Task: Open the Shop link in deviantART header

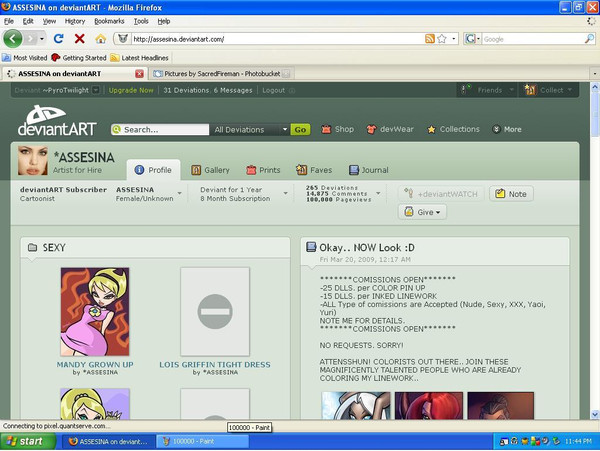Action: pyautogui.click(x=338, y=129)
